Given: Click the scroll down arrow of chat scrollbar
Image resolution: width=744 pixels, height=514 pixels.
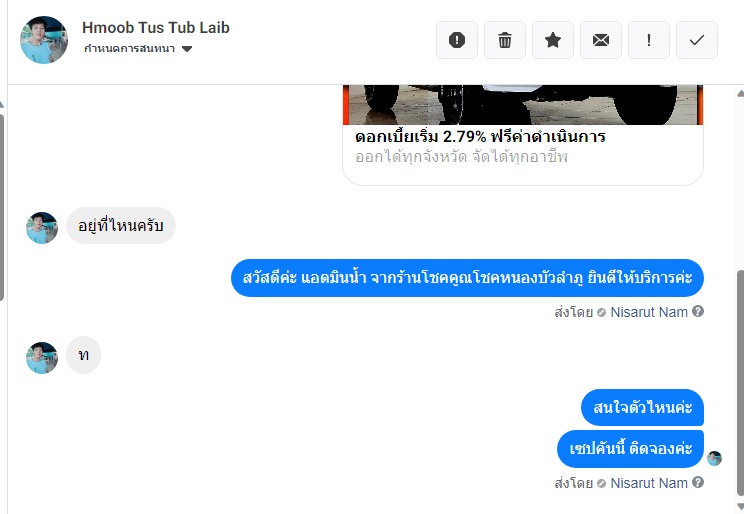Looking at the screenshot, I should pyautogui.click(x=740, y=505).
